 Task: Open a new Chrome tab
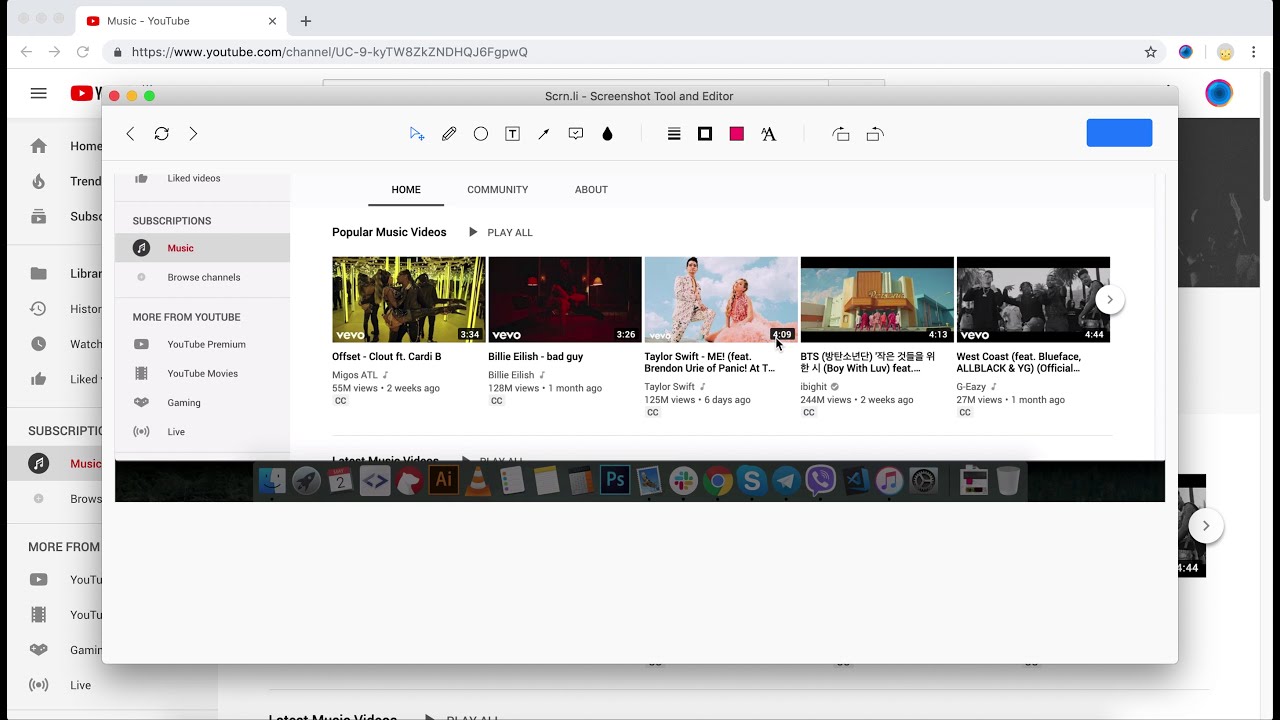point(306,21)
